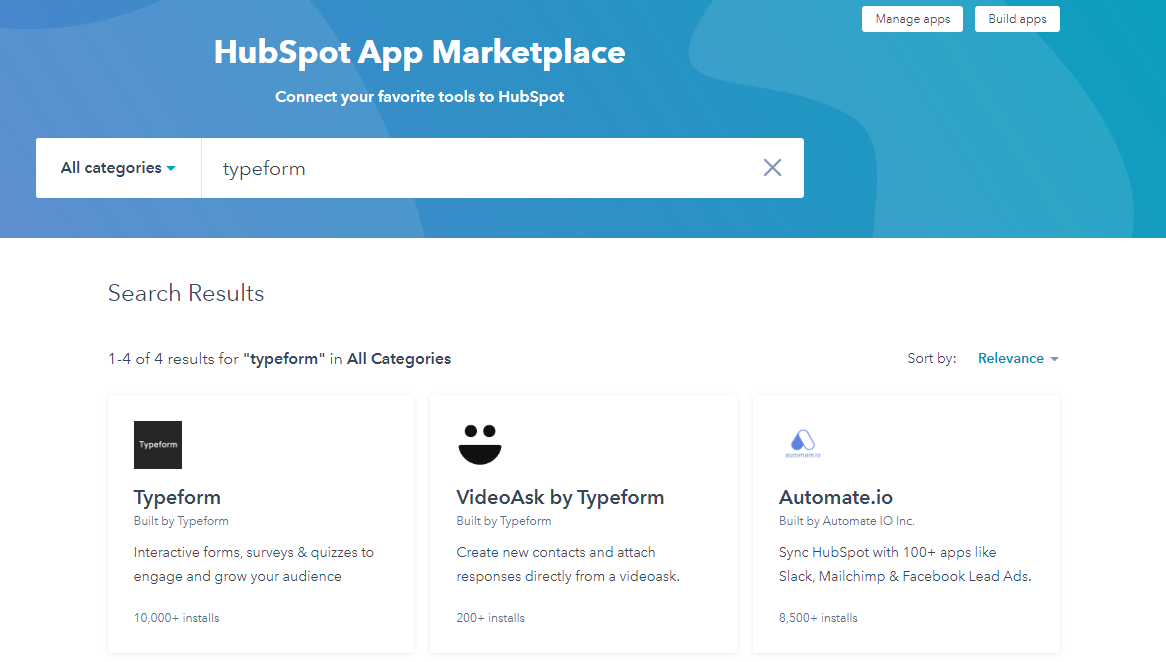Open the Typeform app listing title
The image size is (1166, 662).
(177, 497)
